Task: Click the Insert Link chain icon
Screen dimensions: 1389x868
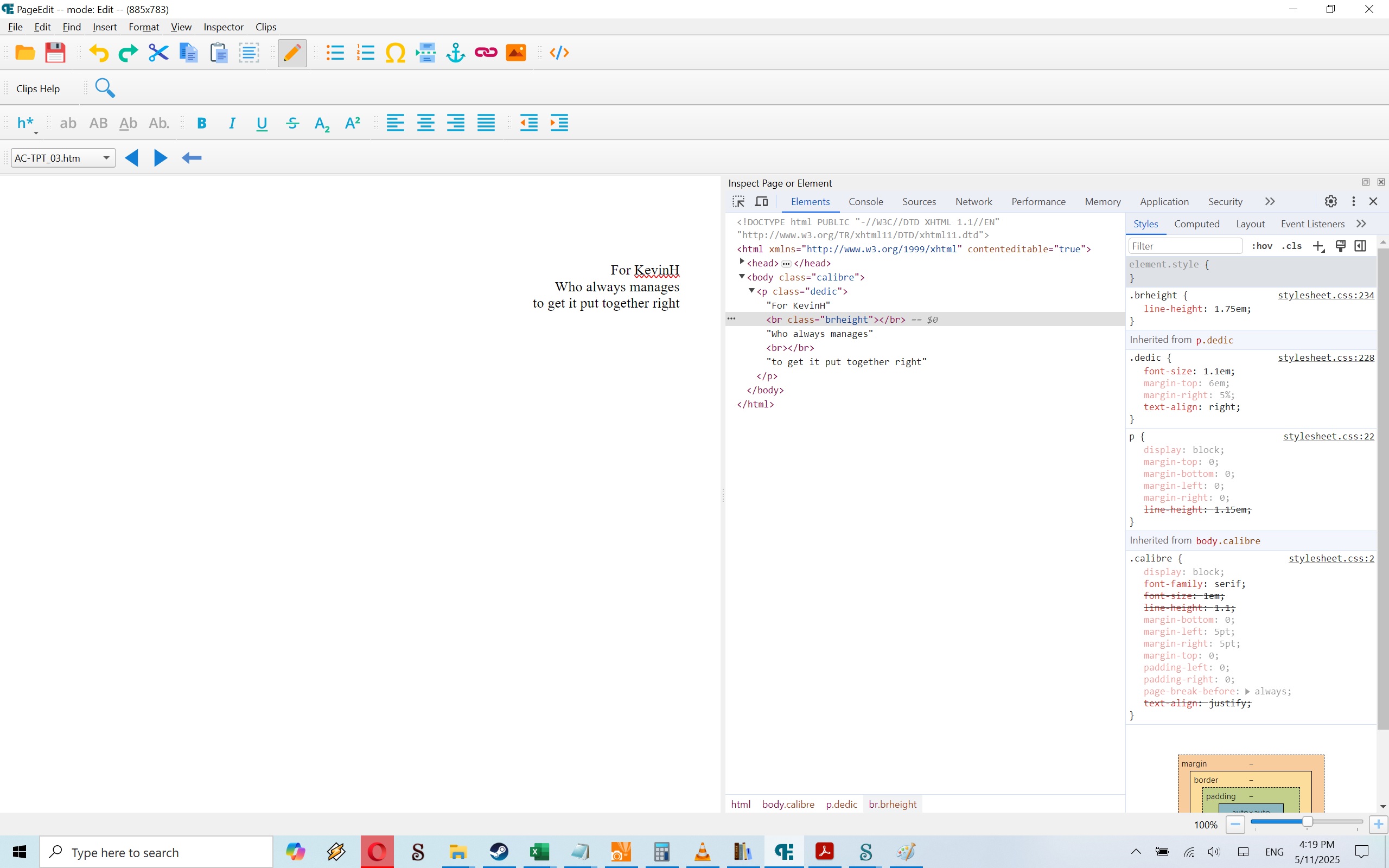Action: tap(486, 53)
